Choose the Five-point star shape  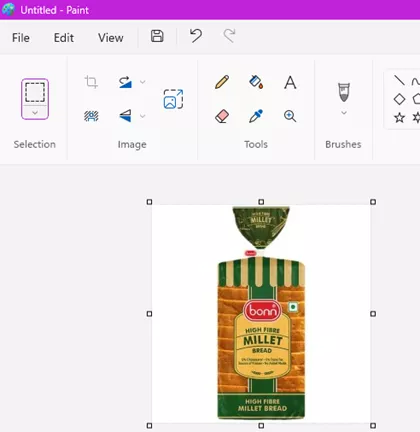point(399,117)
